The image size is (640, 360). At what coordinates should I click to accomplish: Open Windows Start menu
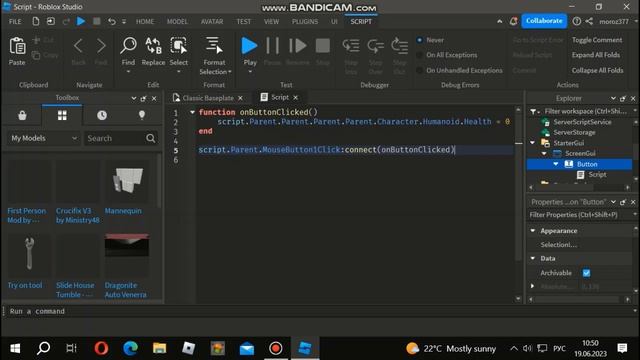[15, 348]
